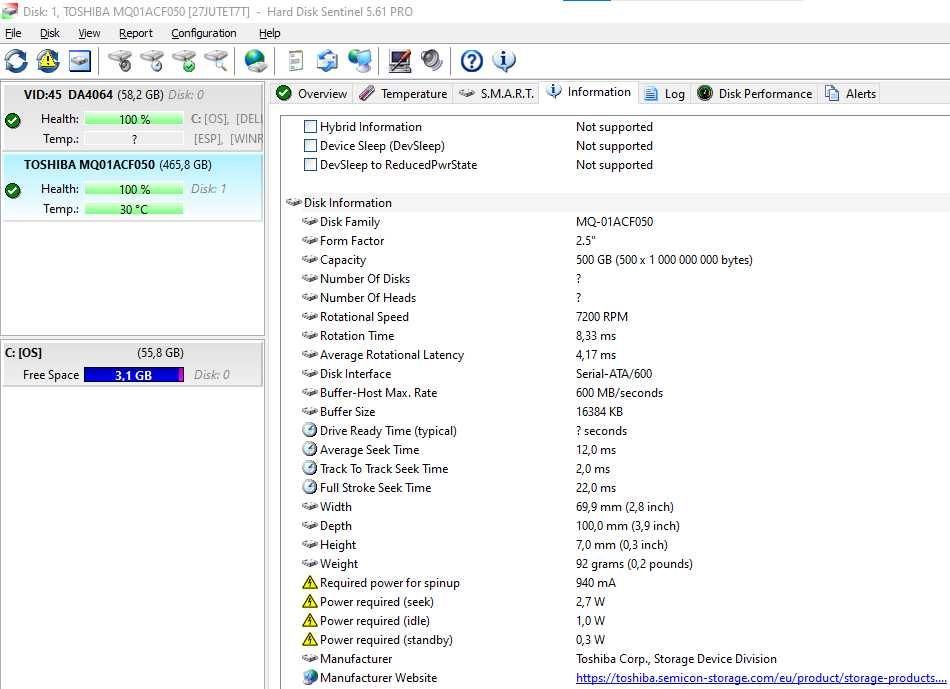Toggle the DevSleep to ReducedPwrState checkbox
950x689 pixels.
310,164
